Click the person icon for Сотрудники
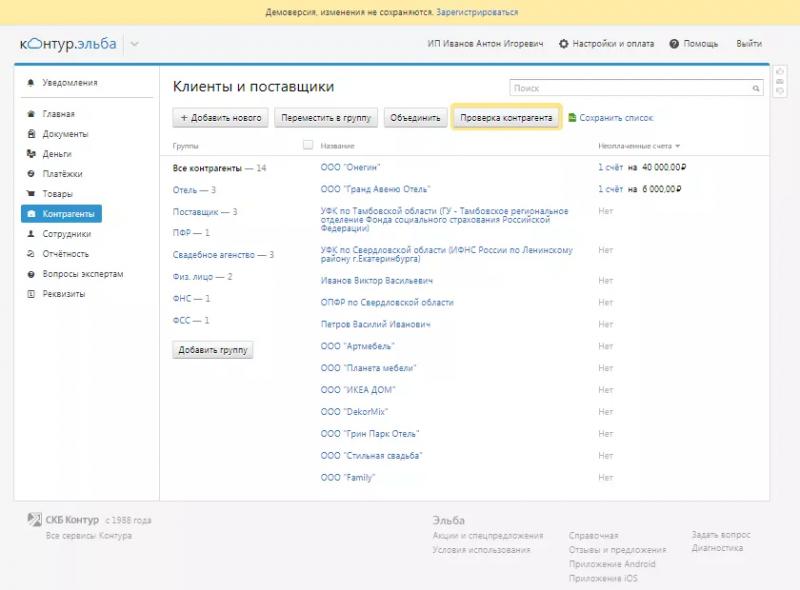Image resolution: width=800 pixels, height=590 pixels. [x=32, y=234]
